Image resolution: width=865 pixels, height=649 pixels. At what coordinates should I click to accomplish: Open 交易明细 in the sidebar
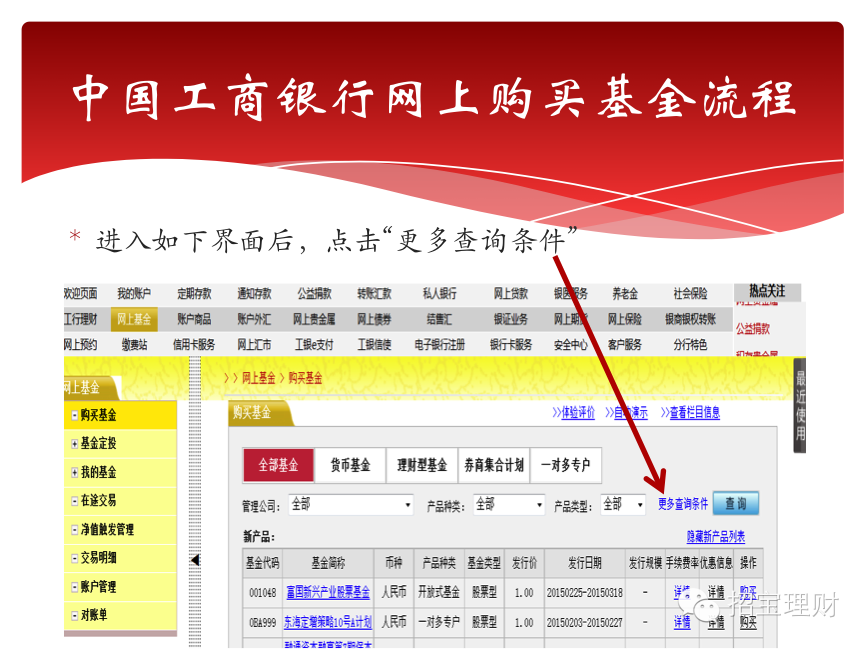pyautogui.click(x=98, y=558)
